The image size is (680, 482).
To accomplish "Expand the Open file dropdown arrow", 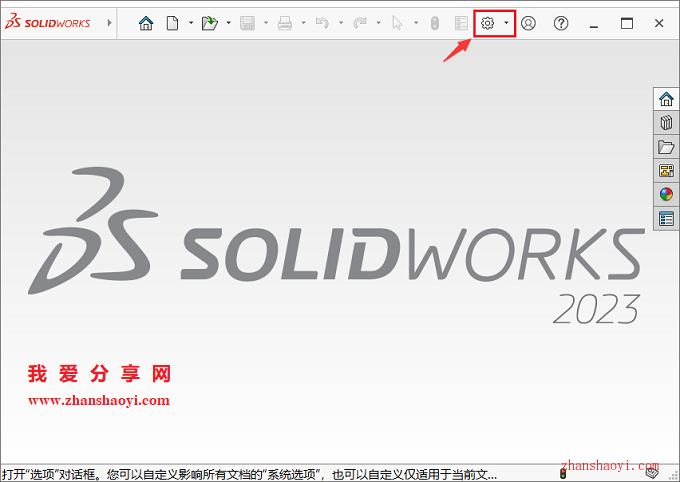I will pos(229,23).
